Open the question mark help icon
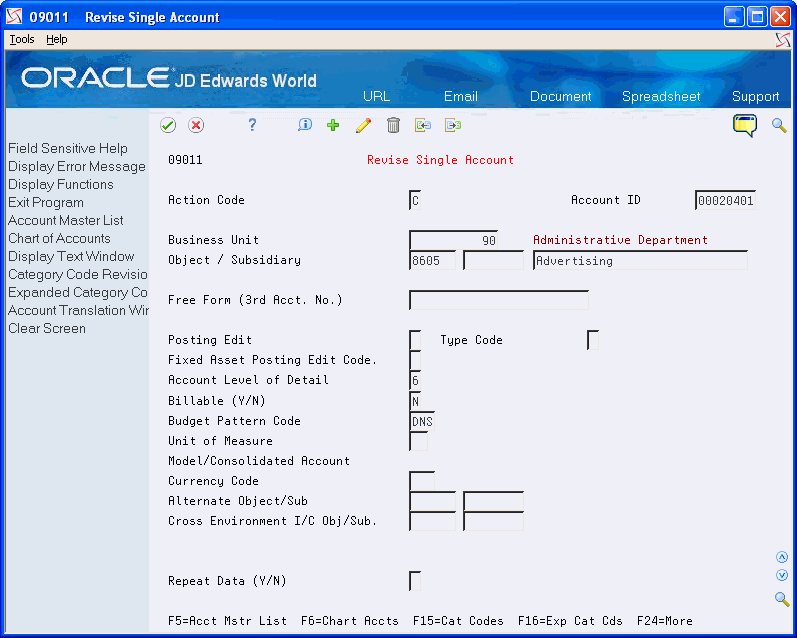 coord(252,125)
